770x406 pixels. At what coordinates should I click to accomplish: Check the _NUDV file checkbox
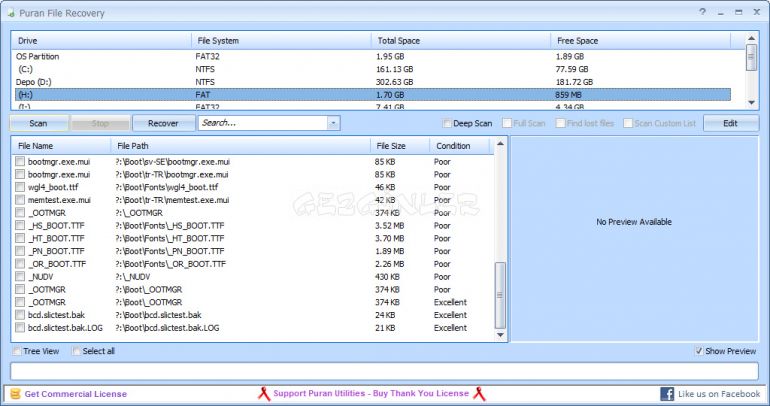(20, 276)
